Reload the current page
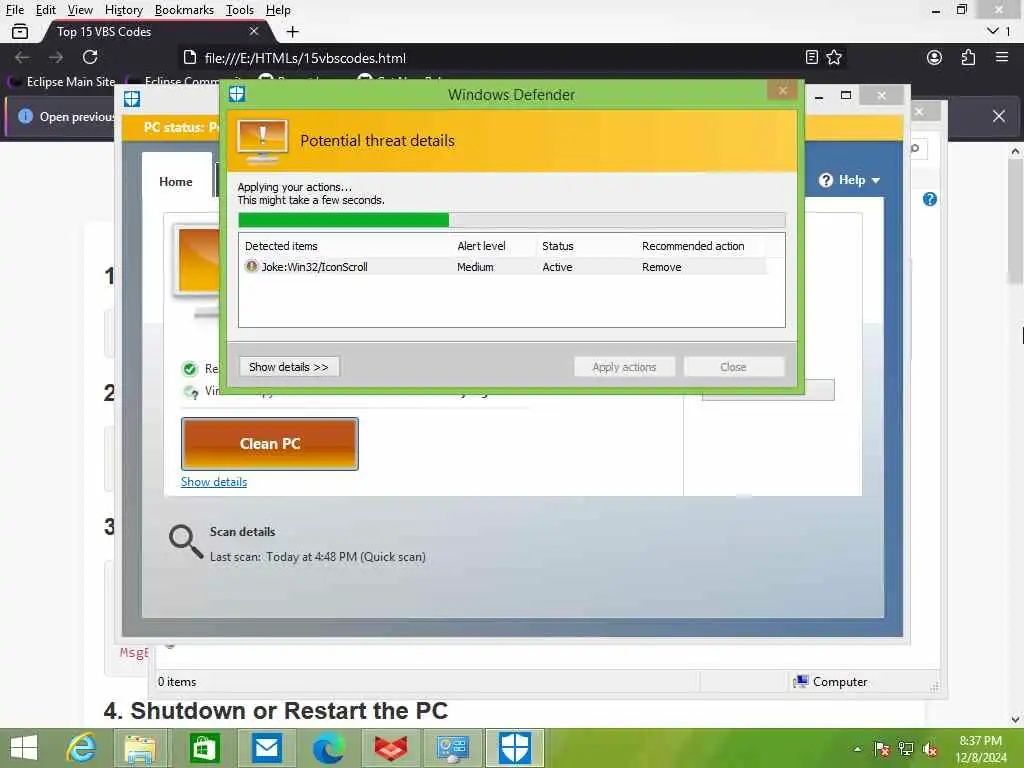 tap(90, 57)
